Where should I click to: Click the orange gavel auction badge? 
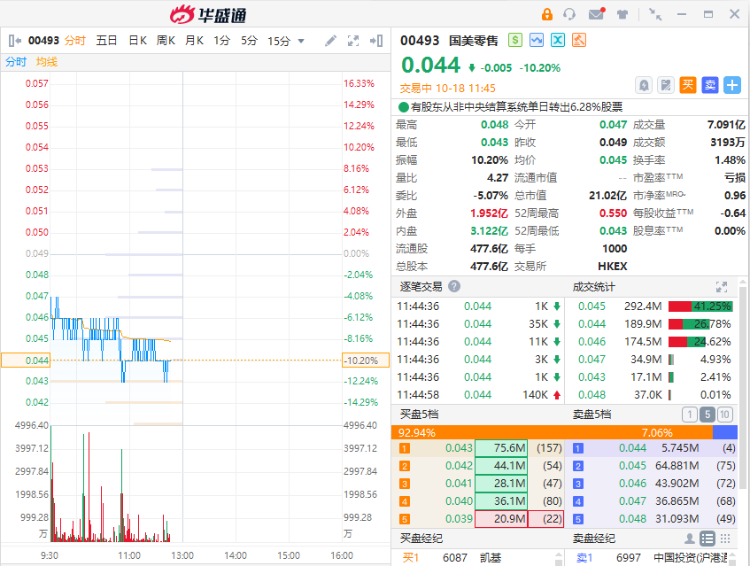coord(579,40)
